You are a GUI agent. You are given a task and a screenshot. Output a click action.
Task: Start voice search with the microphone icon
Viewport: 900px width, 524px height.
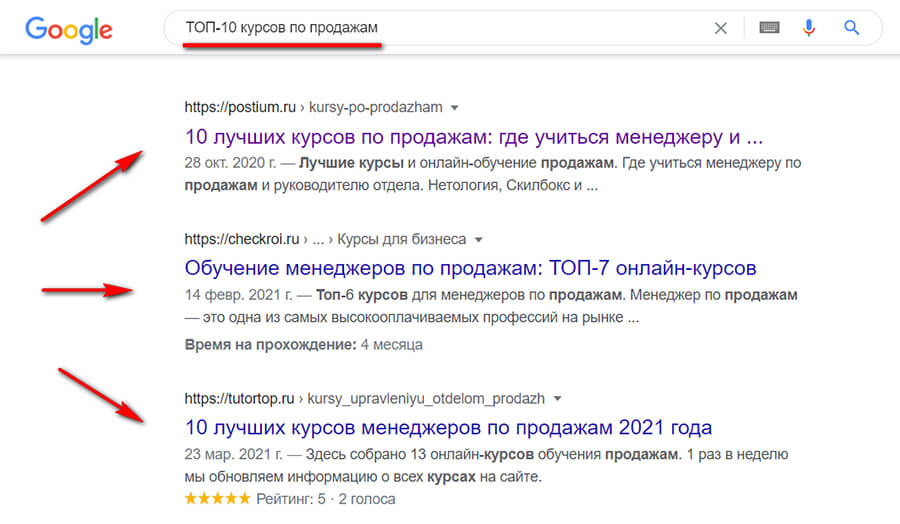pyautogui.click(x=809, y=29)
